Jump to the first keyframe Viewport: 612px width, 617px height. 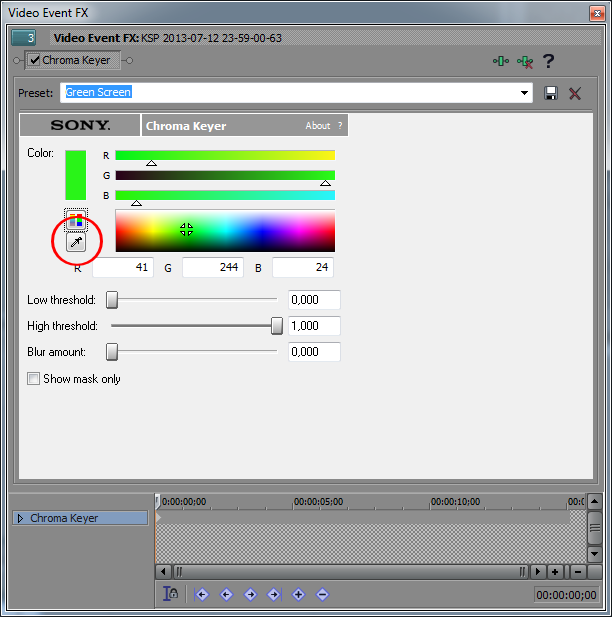click(202, 594)
